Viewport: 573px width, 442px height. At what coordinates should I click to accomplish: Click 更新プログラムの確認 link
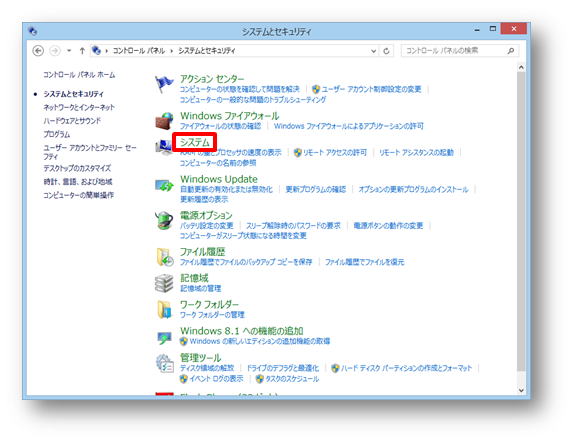pos(315,189)
